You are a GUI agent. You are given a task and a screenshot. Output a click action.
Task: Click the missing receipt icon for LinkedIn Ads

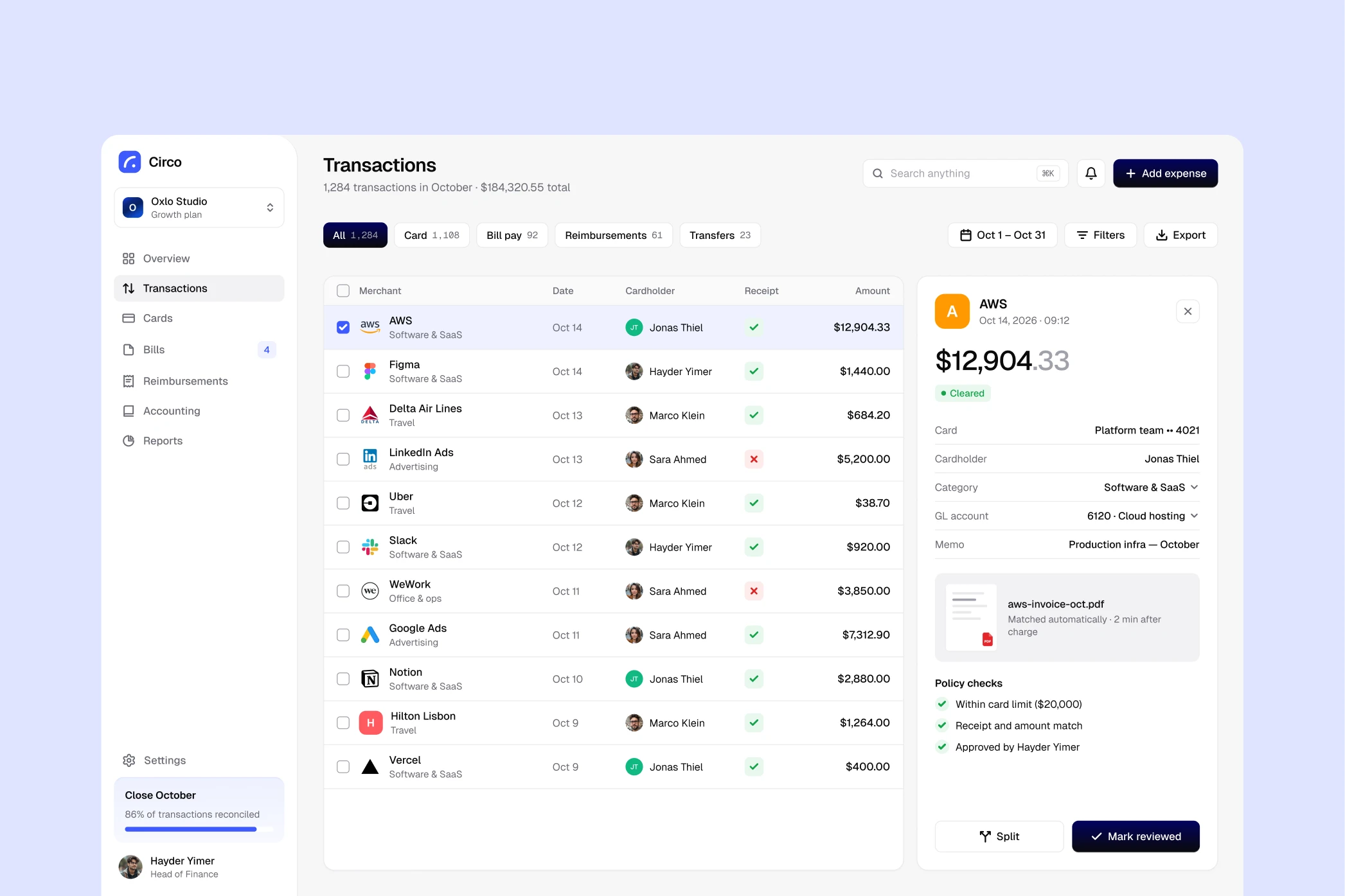[x=754, y=459]
